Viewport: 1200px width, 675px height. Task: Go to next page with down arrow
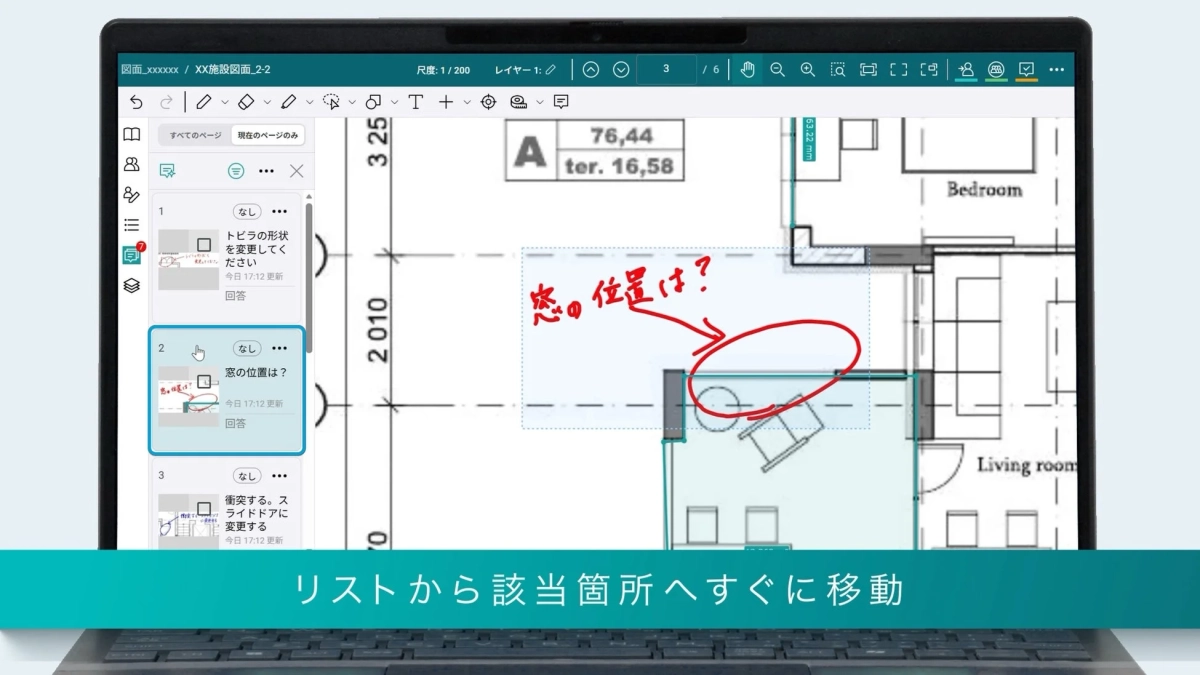coord(621,69)
